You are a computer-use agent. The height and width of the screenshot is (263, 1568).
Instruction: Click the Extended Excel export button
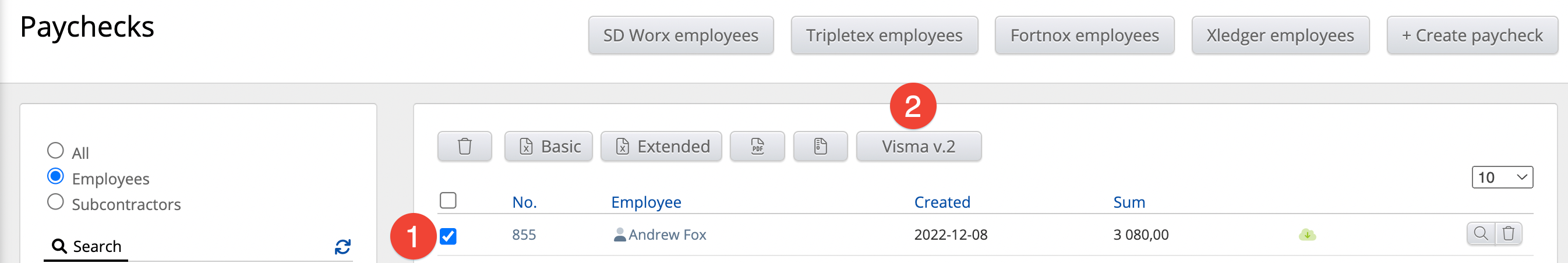(x=661, y=147)
